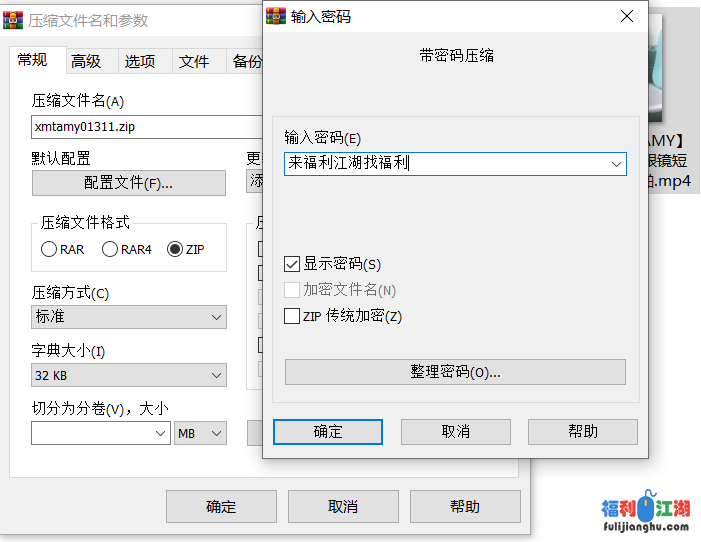Click the 整理密码 button

pyautogui.click(x=455, y=371)
